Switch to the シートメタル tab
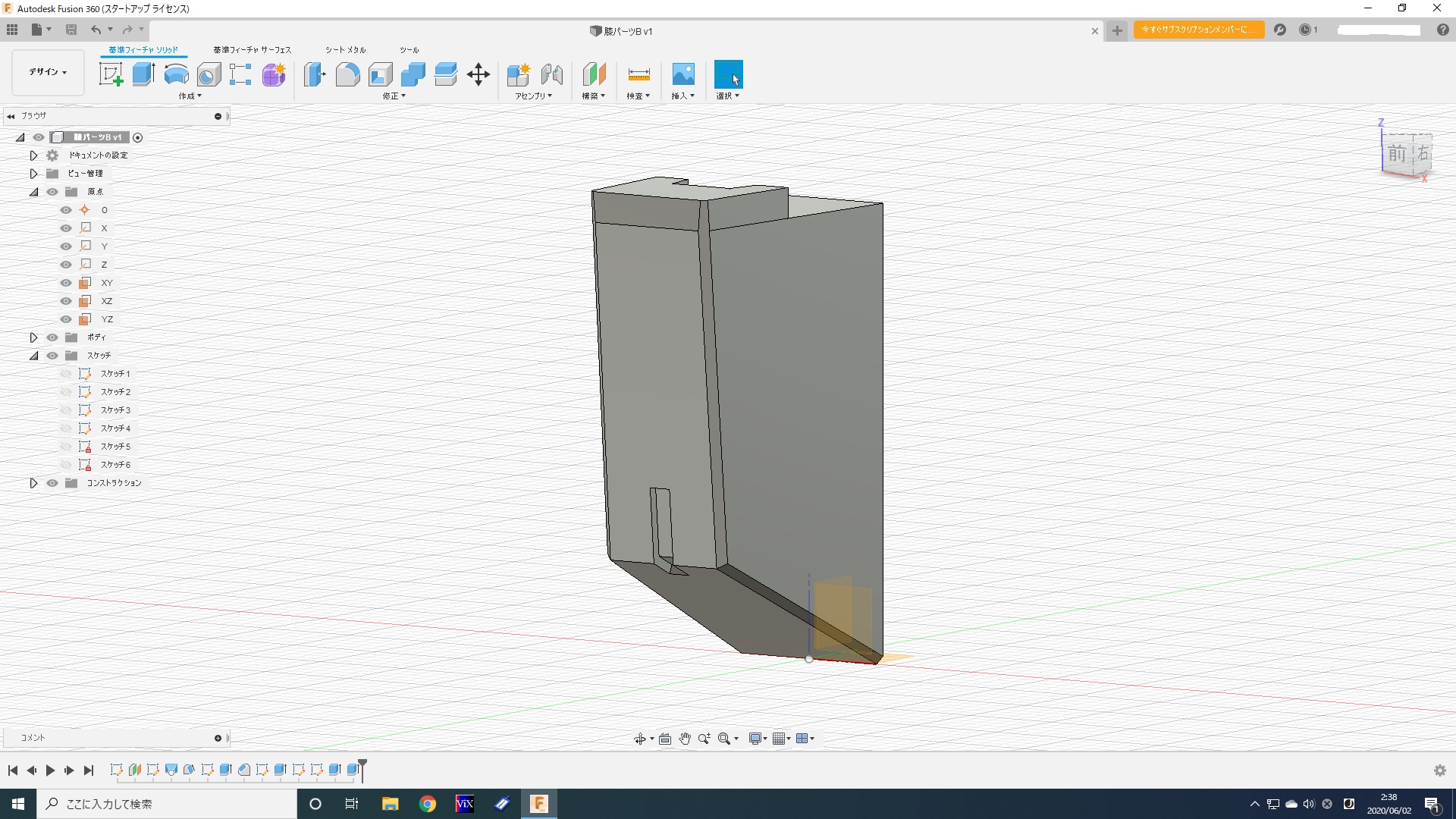 pyautogui.click(x=345, y=50)
